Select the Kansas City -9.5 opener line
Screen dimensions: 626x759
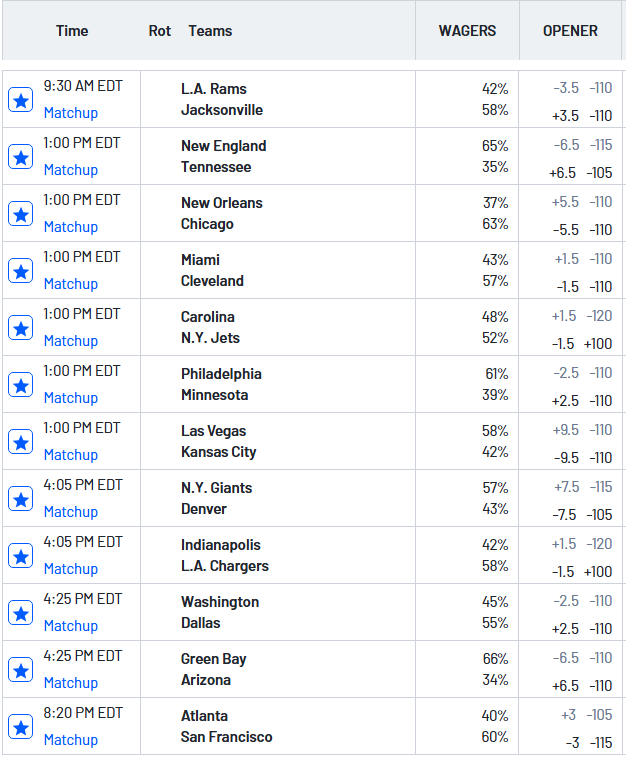pos(582,458)
